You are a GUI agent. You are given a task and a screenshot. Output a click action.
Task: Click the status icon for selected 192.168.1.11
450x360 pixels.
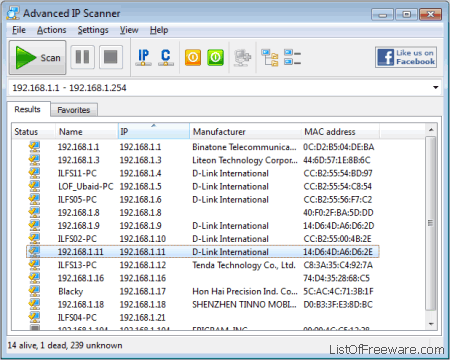(34, 251)
